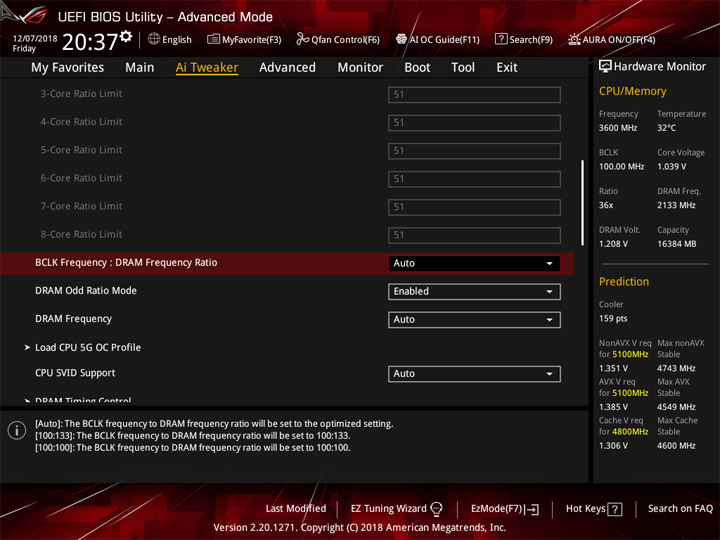Viewport: 720px width, 540px height.
Task: Click the 3-Core Ratio Limit field
Action: (474, 95)
